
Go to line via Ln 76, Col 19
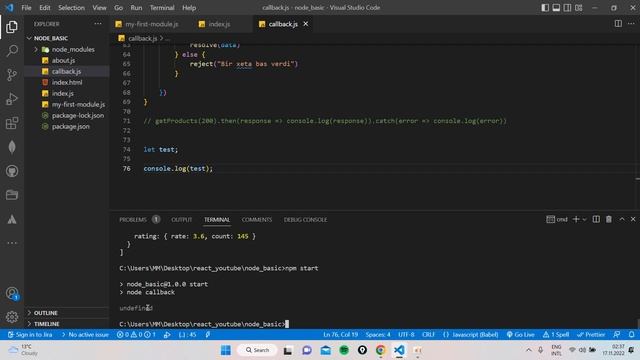tap(340, 334)
